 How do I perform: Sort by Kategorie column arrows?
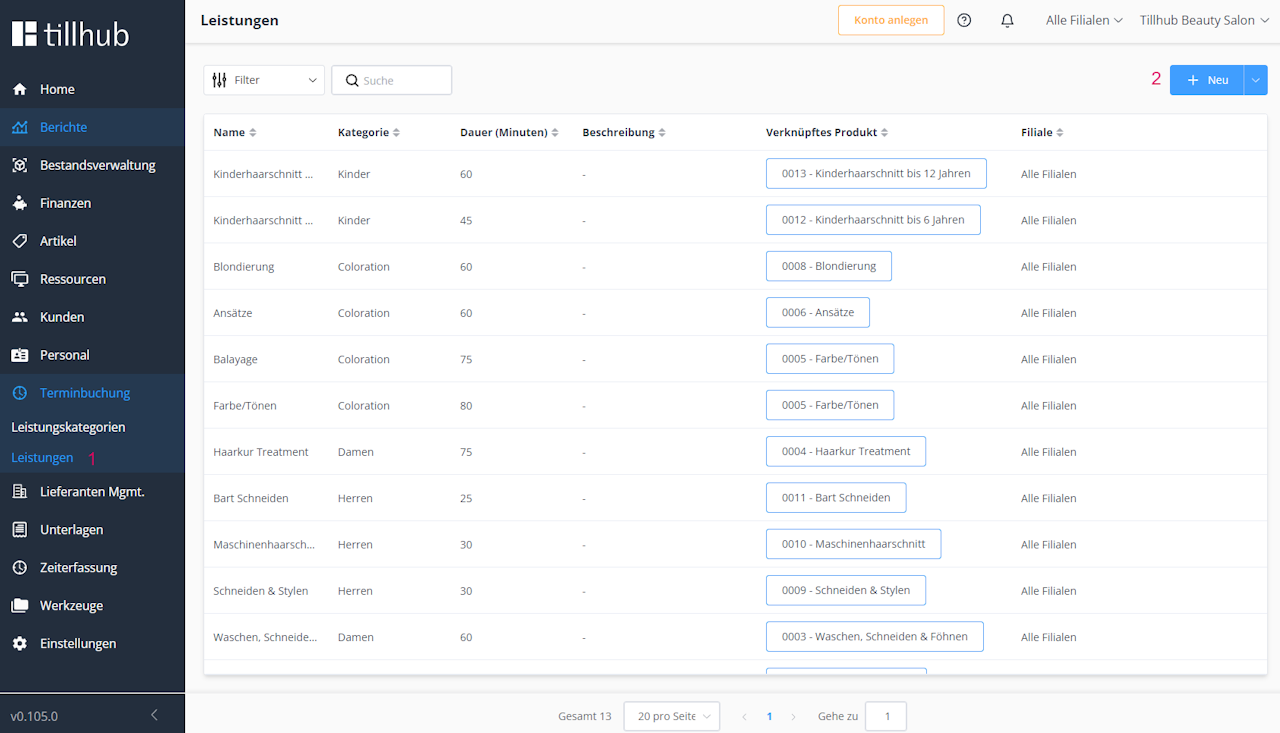[396, 133]
